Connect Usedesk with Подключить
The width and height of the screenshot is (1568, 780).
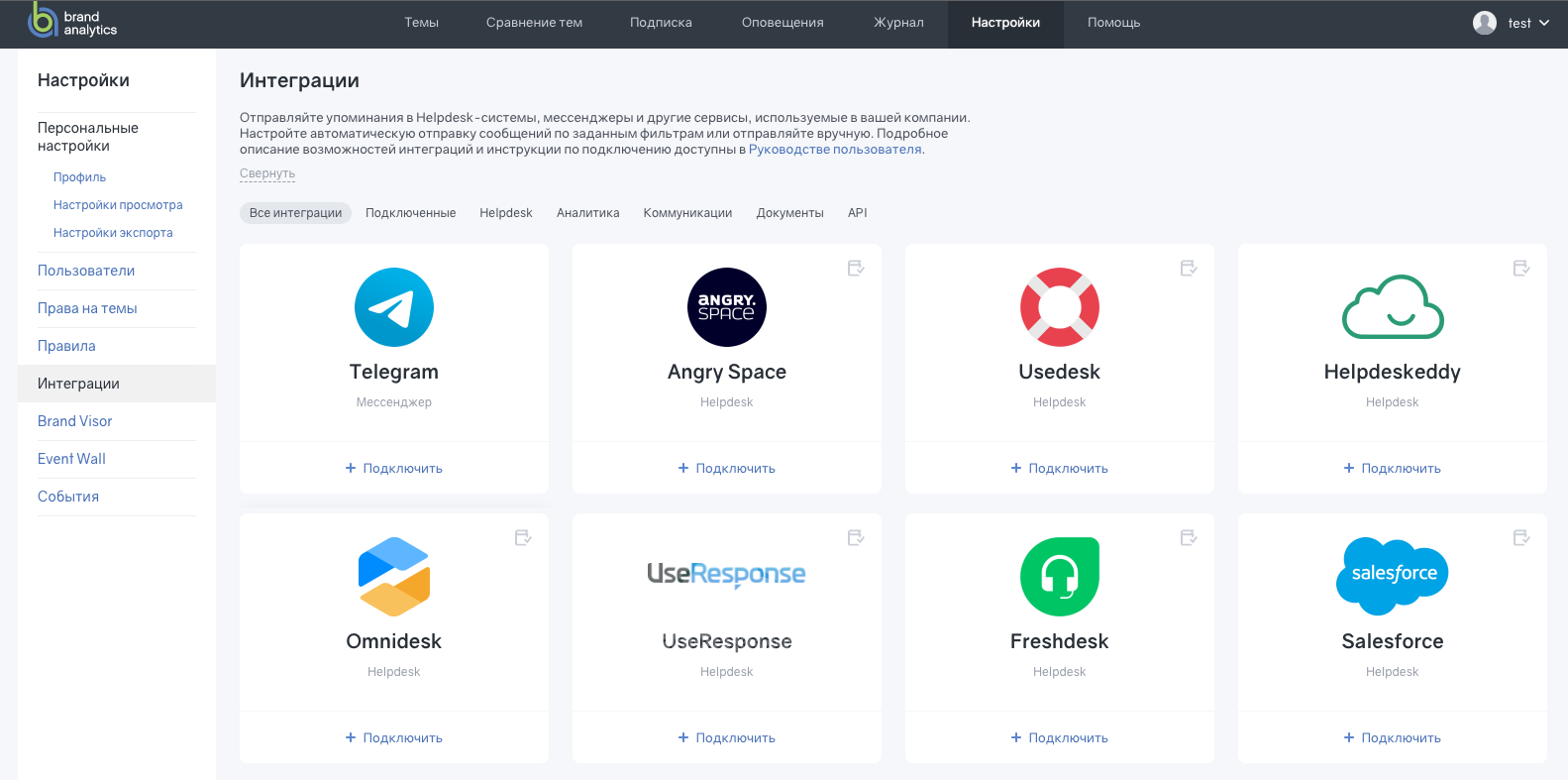pos(1060,468)
